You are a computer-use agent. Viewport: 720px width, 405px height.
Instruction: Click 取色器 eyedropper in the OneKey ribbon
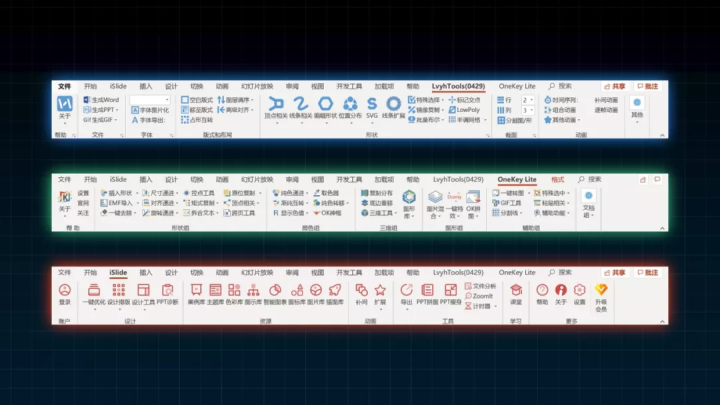click(326, 193)
